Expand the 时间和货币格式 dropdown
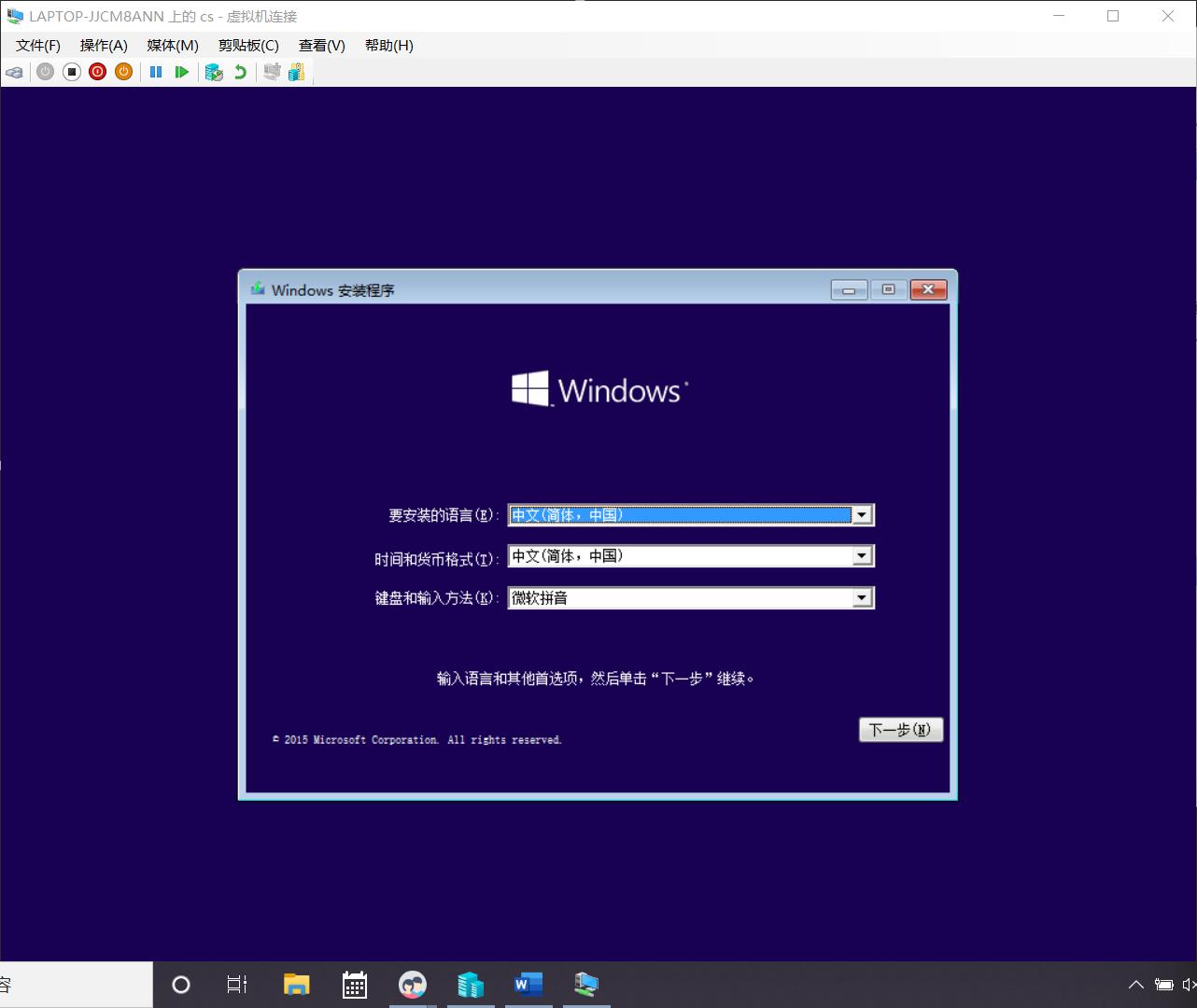This screenshot has height=1008, width=1197. tap(862, 556)
